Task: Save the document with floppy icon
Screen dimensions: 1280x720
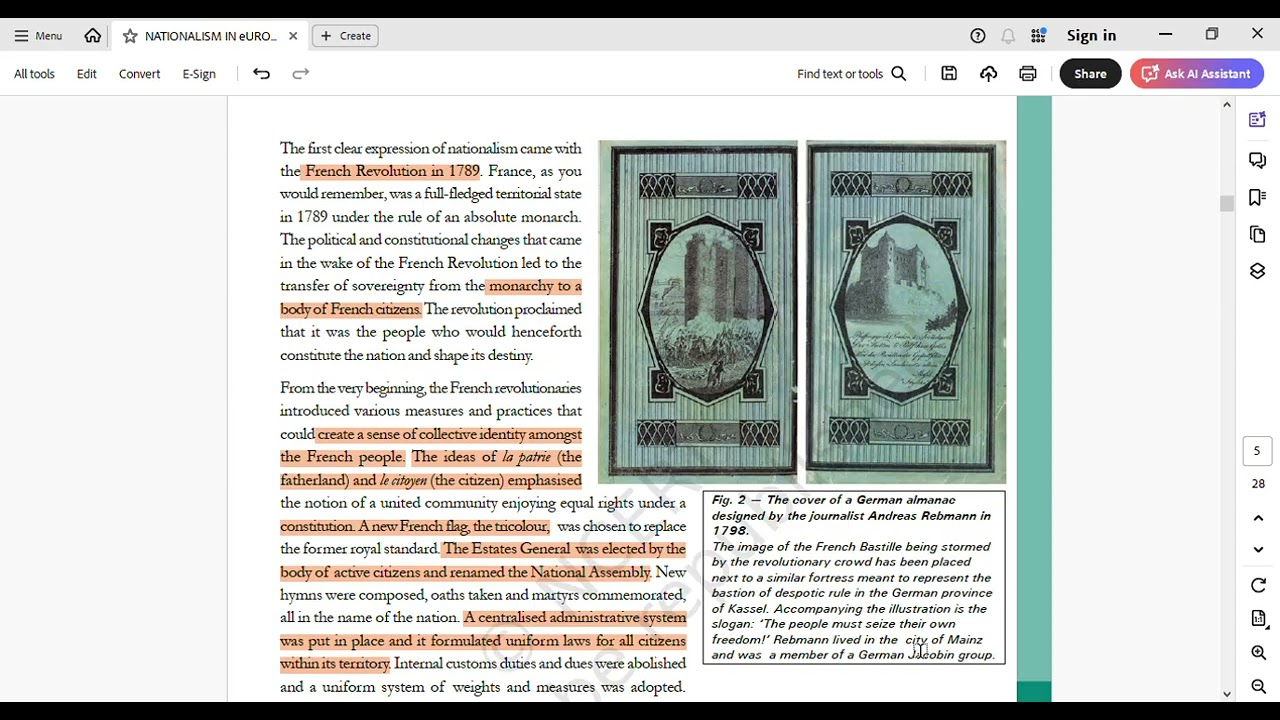Action: click(x=949, y=74)
